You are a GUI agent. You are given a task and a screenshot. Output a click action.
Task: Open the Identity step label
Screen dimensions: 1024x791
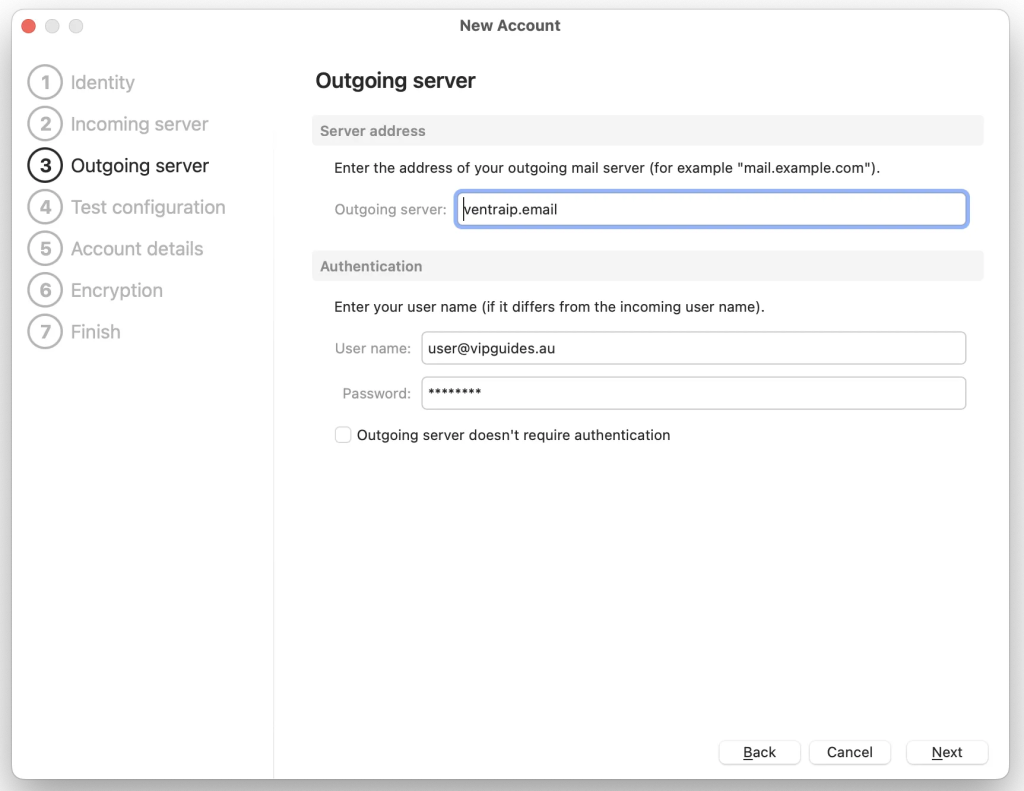pyautogui.click(x=102, y=83)
